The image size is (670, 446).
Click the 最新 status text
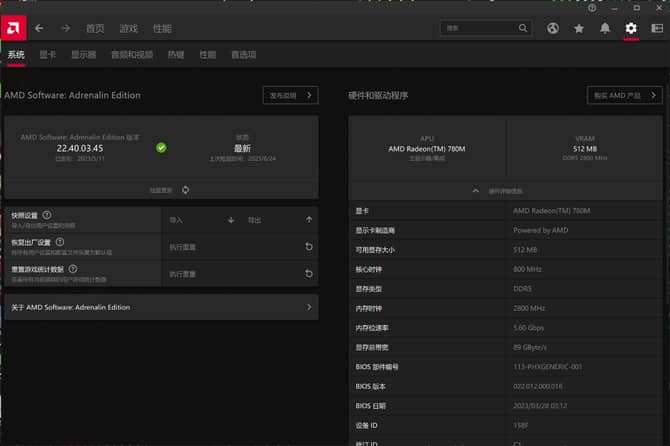coord(242,148)
